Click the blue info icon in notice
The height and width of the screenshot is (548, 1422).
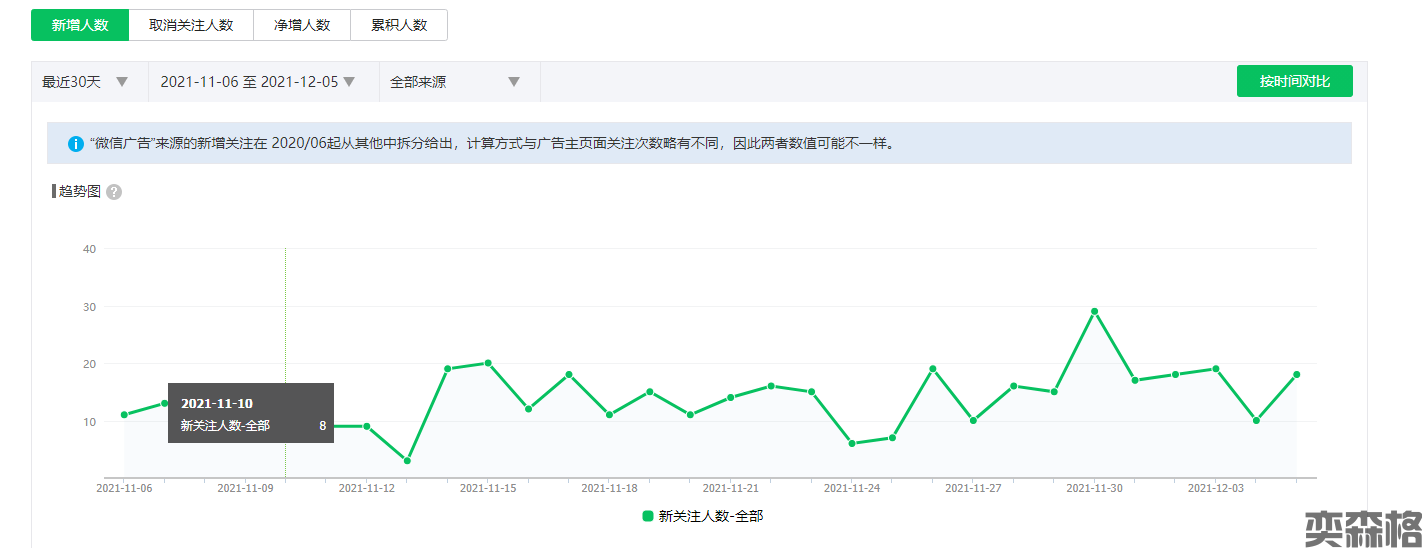tap(76, 144)
